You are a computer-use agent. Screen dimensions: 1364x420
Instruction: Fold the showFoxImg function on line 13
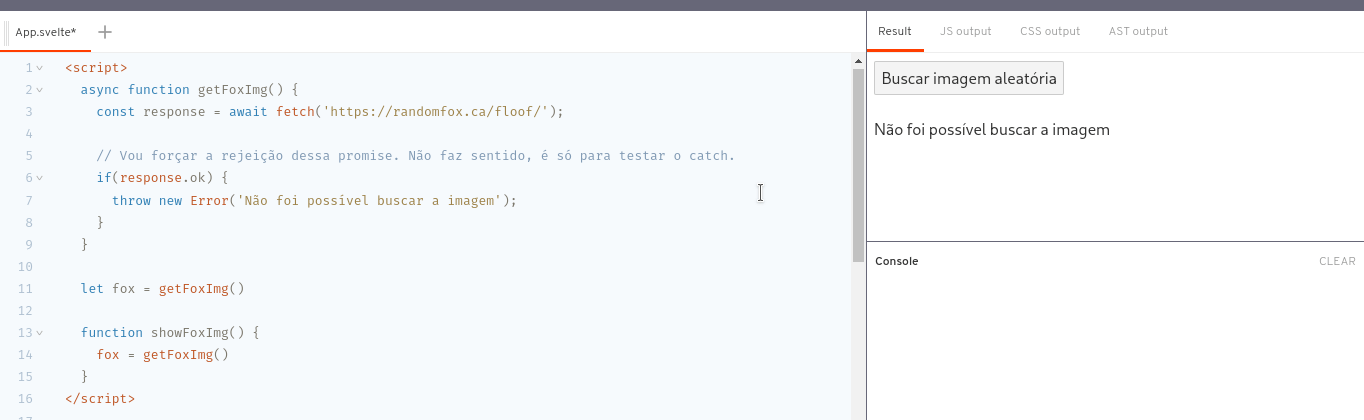coord(40,332)
